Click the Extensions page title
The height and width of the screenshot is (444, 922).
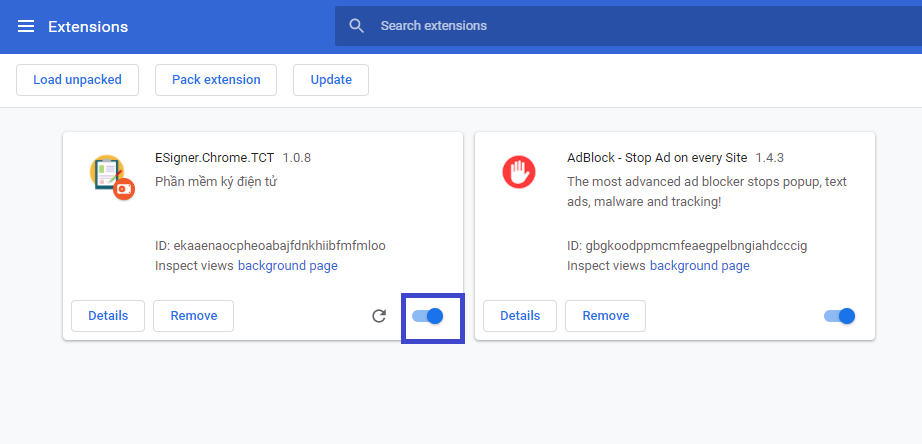(88, 26)
